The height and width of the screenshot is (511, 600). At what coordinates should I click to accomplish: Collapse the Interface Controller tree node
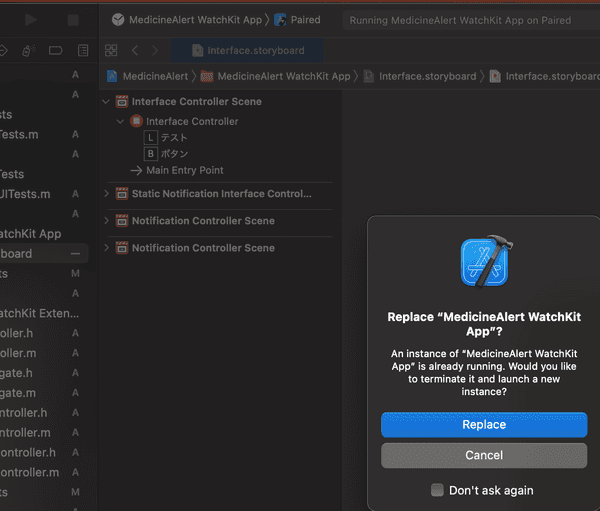tap(121, 122)
